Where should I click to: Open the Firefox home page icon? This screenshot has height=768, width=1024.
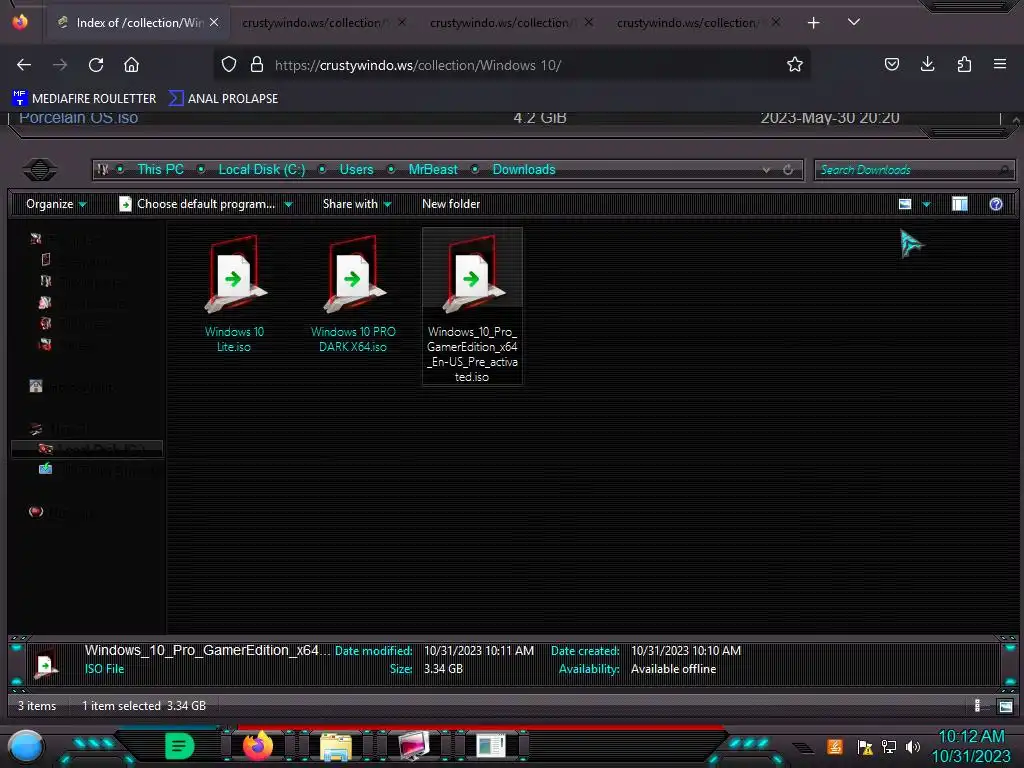(131, 65)
